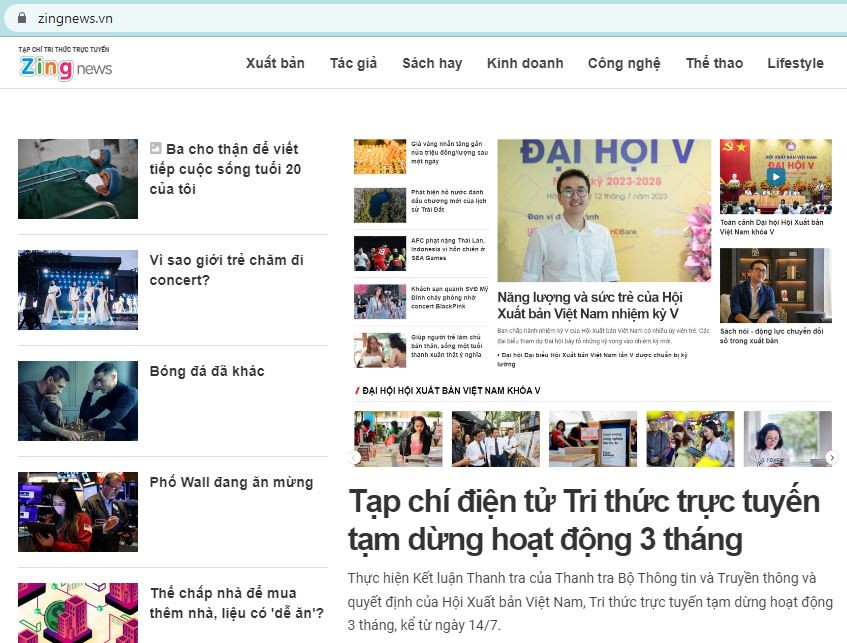Open 'Phố Wall đang ăn mừng' headline
Viewport: 847px width, 643px height.
pyautogui.click(x=231, y=482)
